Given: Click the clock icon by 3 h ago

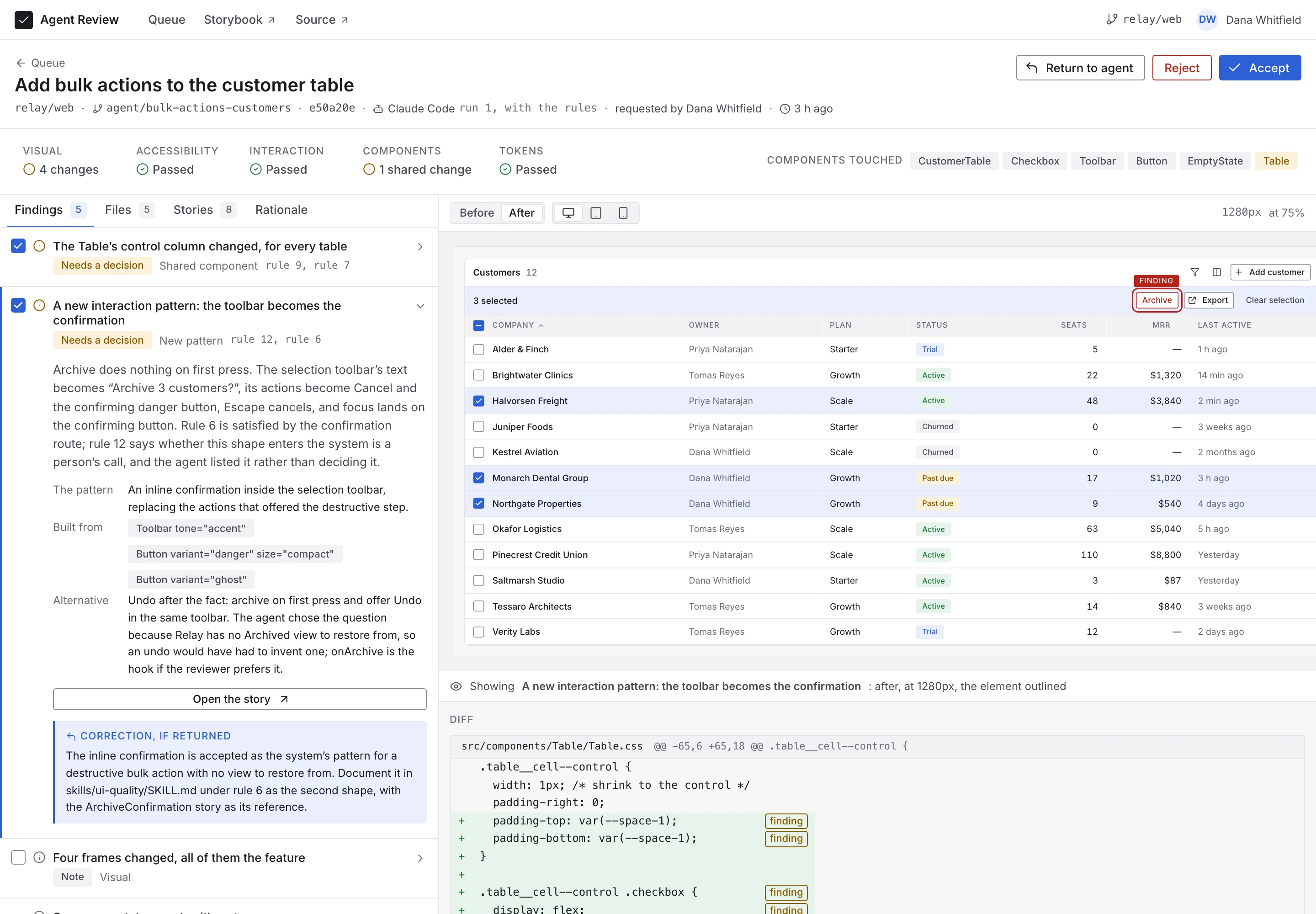Looking at the screenshot, I should tap(785, 108).
